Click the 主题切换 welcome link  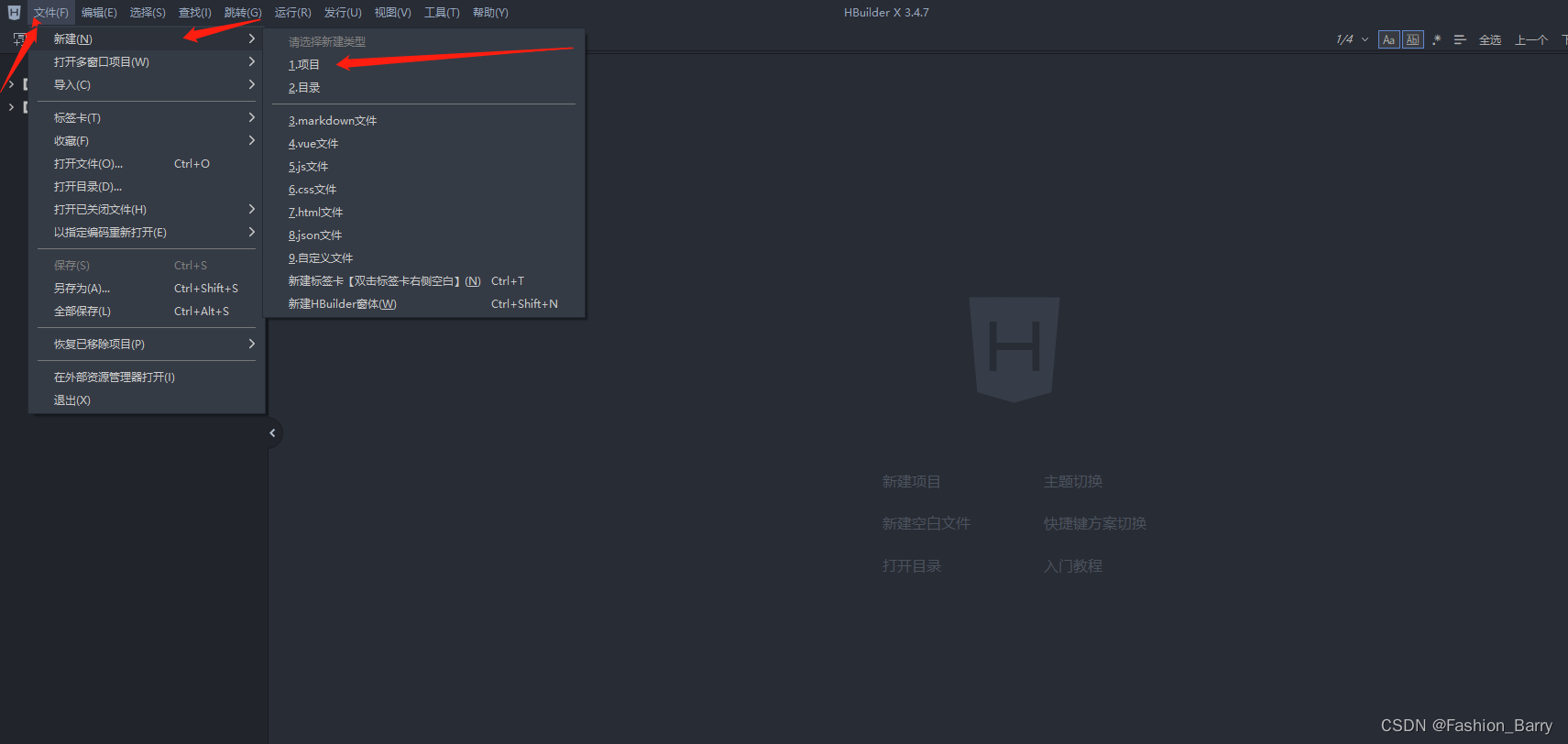click(x=1073, y=482)
